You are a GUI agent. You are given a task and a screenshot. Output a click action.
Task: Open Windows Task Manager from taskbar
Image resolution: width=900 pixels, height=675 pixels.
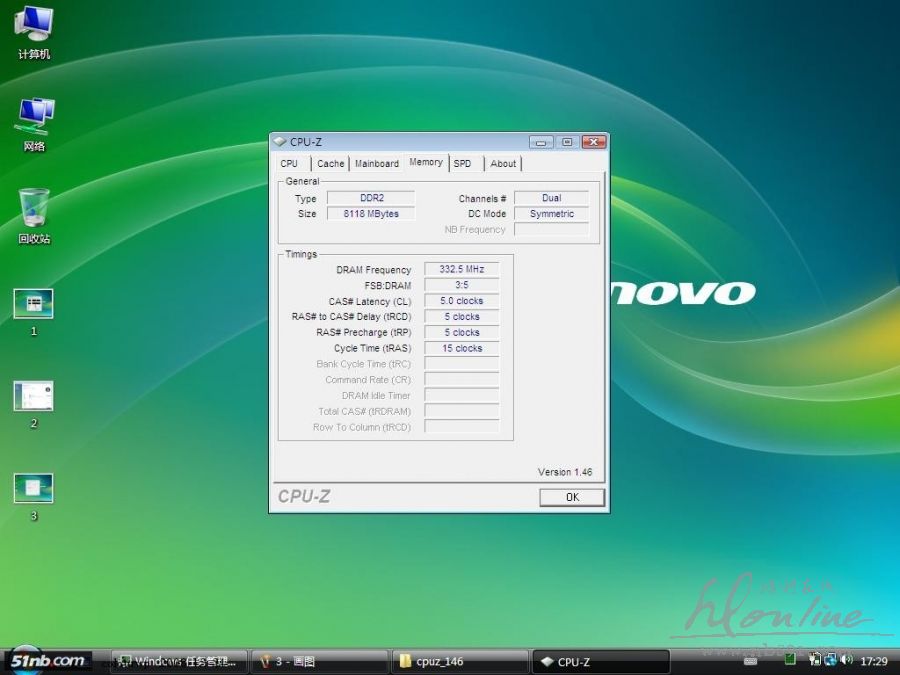178,661
